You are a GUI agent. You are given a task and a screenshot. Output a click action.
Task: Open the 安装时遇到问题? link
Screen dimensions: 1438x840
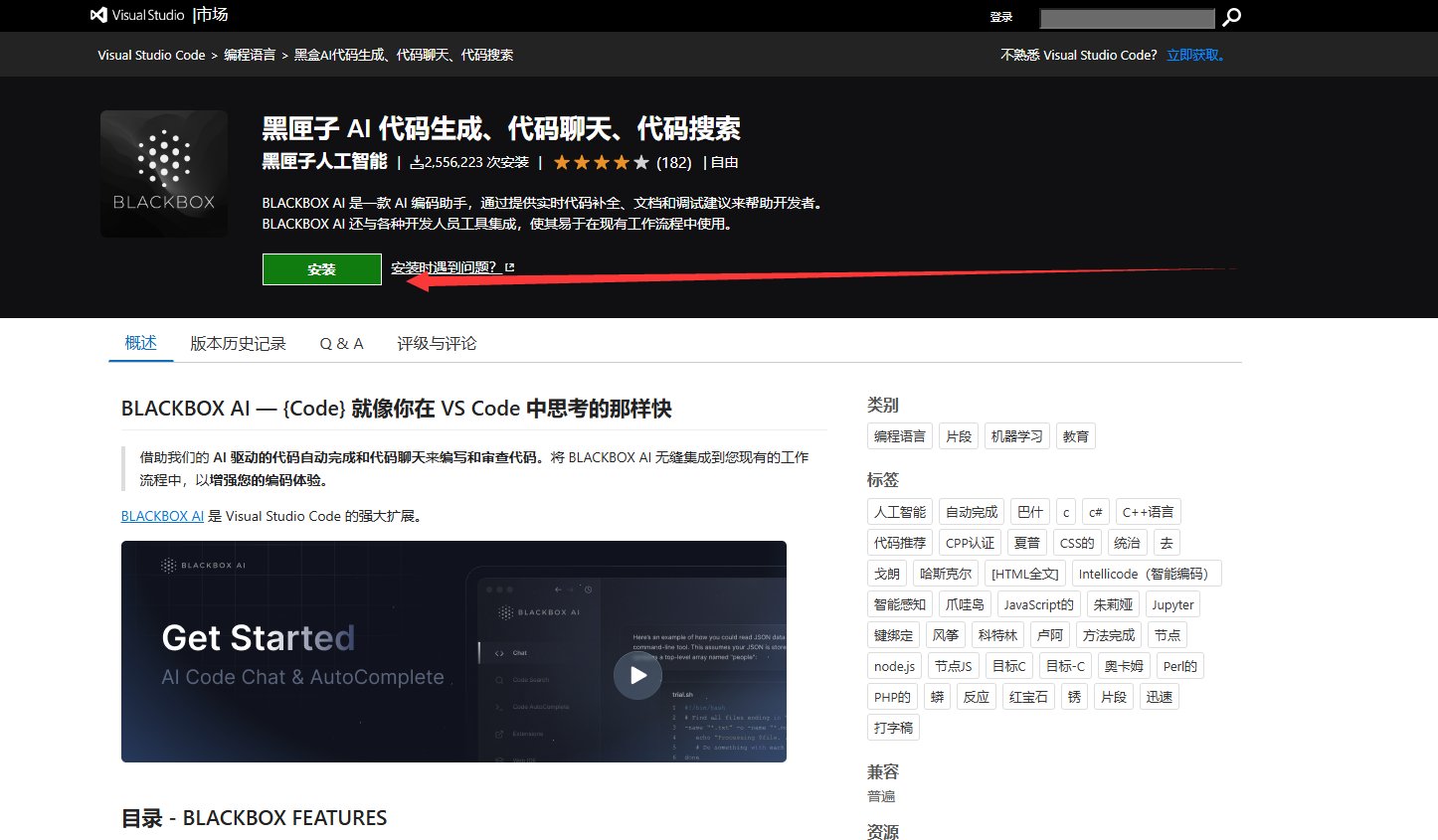(x=444, y=267)
